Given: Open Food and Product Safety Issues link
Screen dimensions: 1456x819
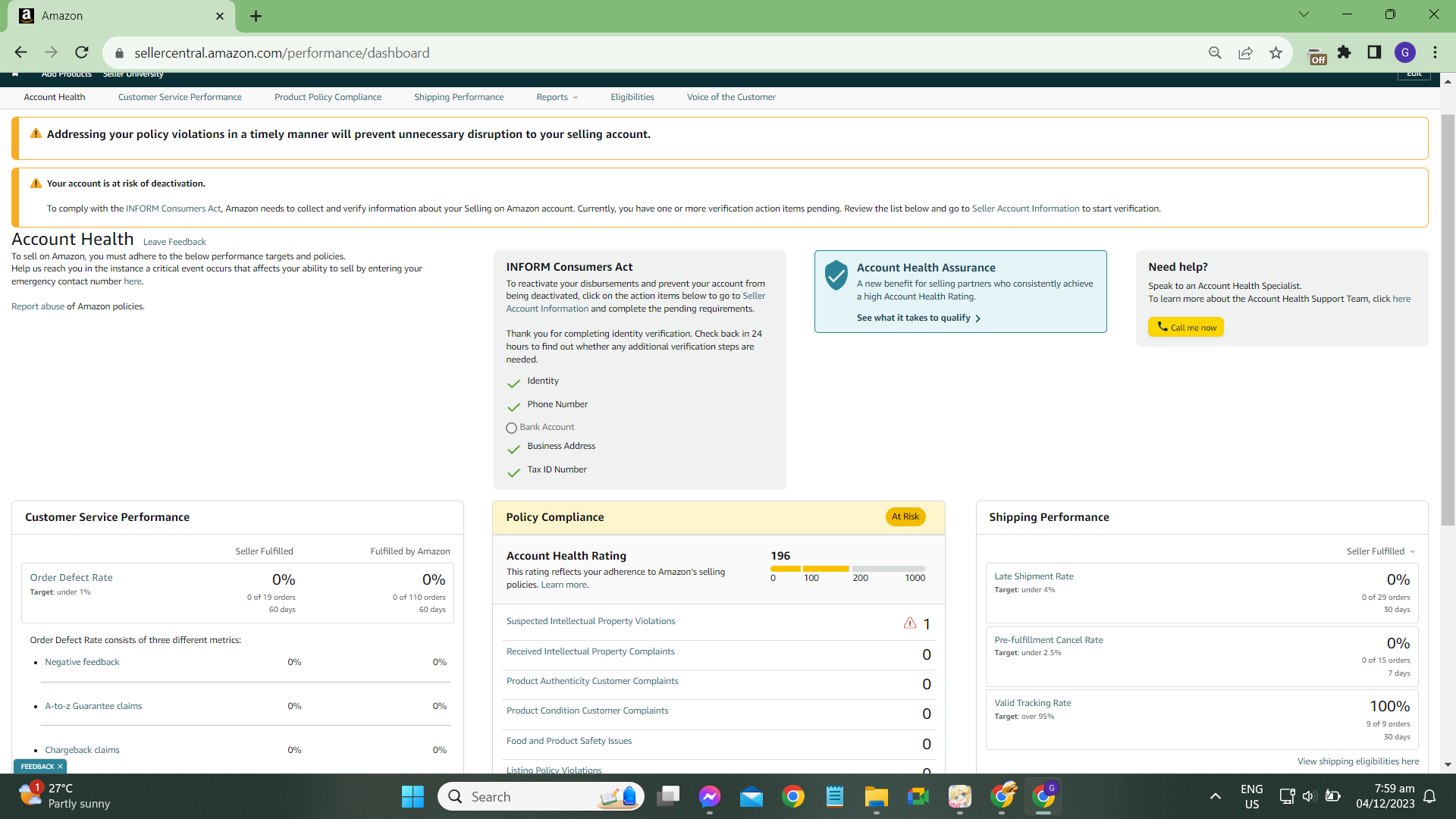Looking at the screenshot, I should click(569, 741).
